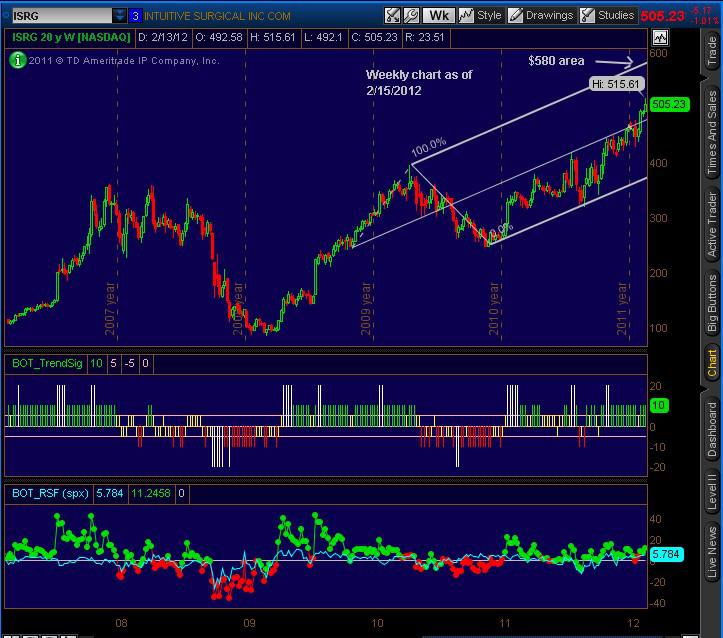The height and width of the screenshot is (638, 723).
Task: Click the ISRG 20 y W [NASDAQ] chart title
Action: click(x=70, y=37)
